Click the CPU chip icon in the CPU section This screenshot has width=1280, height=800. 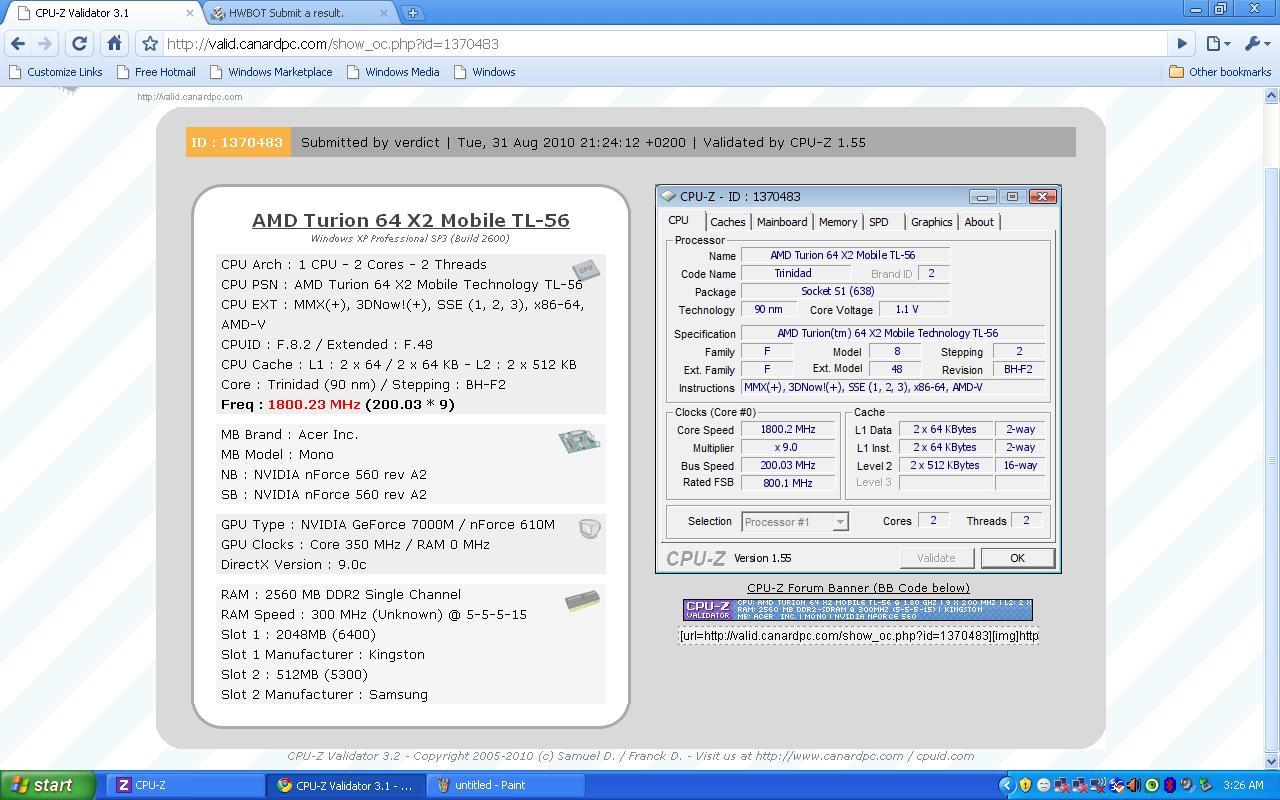586,270
